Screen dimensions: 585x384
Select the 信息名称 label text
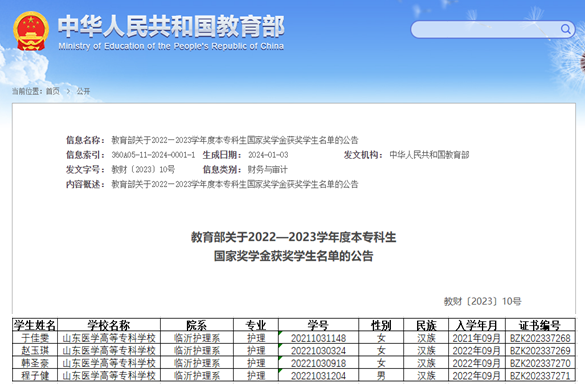coord(85,140)
